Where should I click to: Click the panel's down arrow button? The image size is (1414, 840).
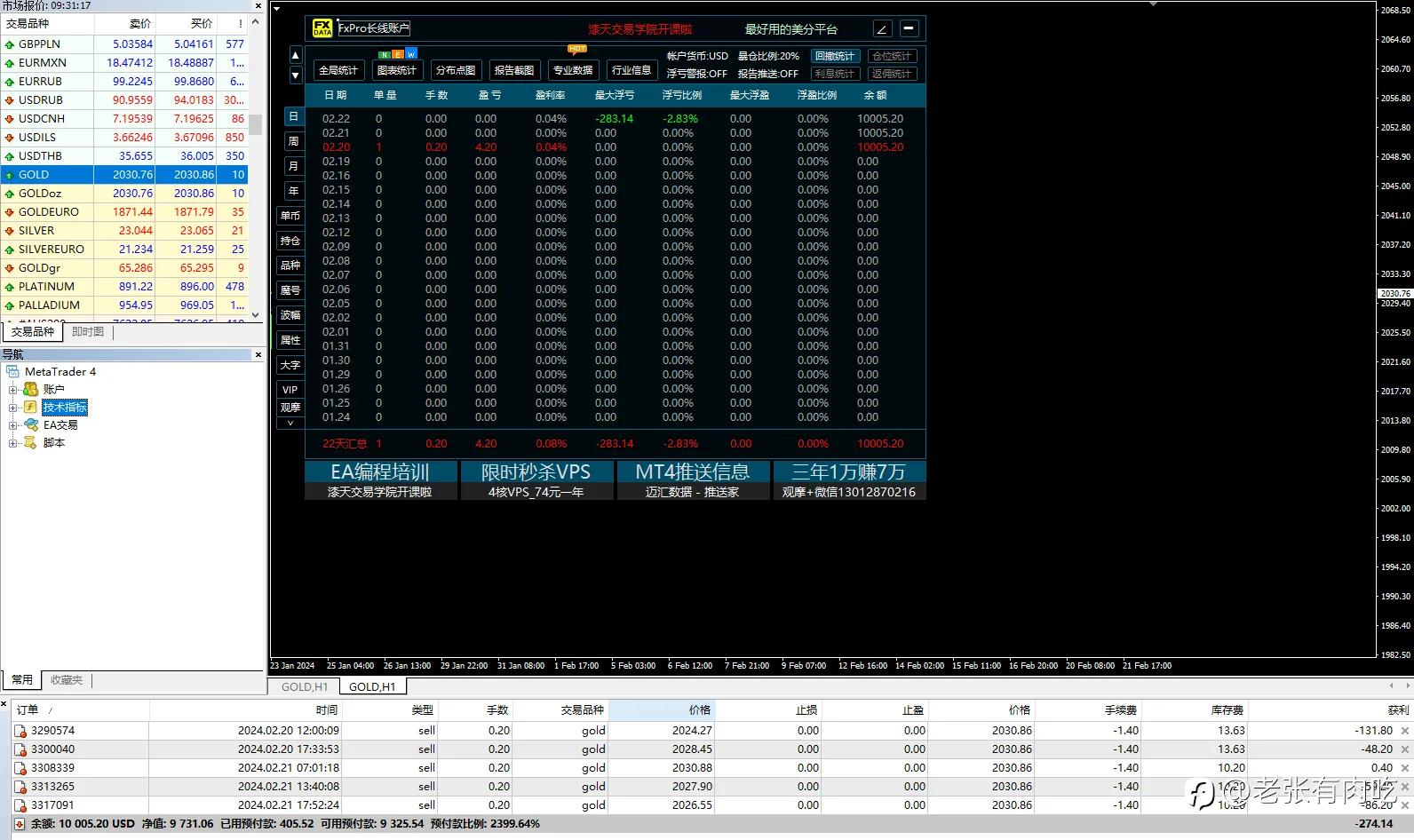click(296, 75)
